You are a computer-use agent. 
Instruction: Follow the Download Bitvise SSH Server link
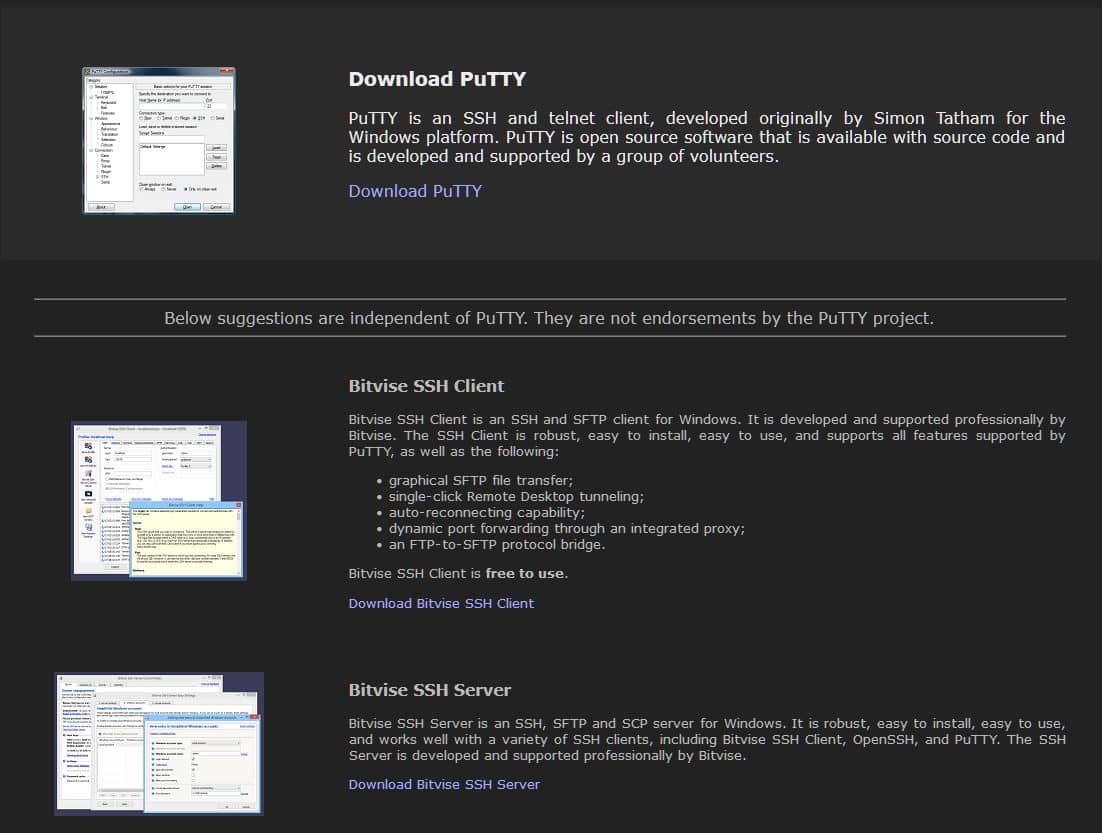click(444, 784)
